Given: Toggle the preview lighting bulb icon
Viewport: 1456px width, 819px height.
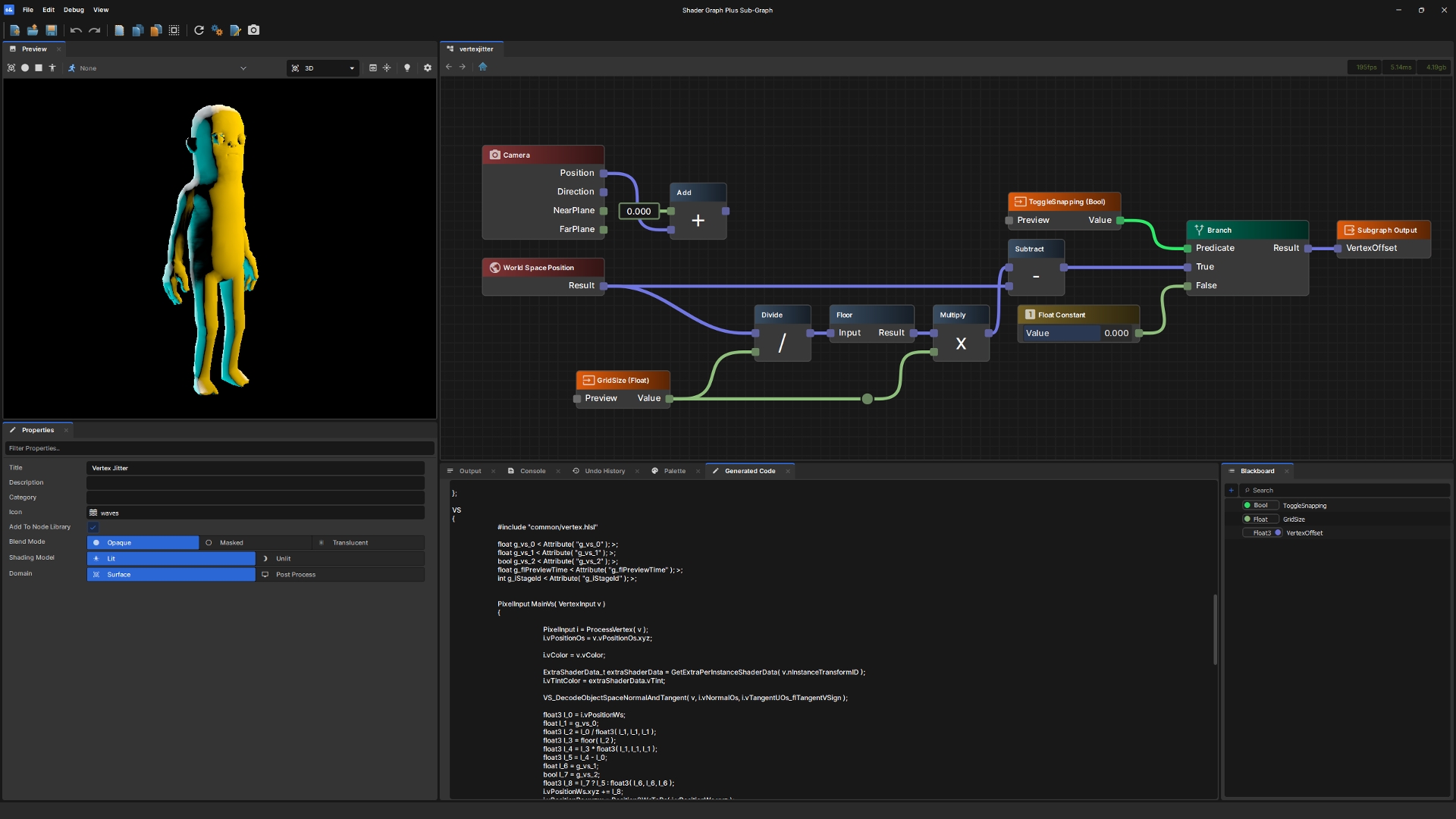Looking at the screenshot, I should [x=407, y=68].
